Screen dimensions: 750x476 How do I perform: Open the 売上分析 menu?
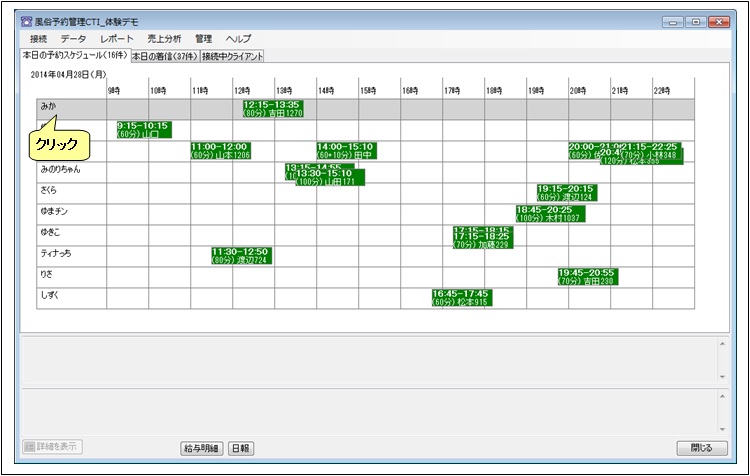click(x=164, y=38)
